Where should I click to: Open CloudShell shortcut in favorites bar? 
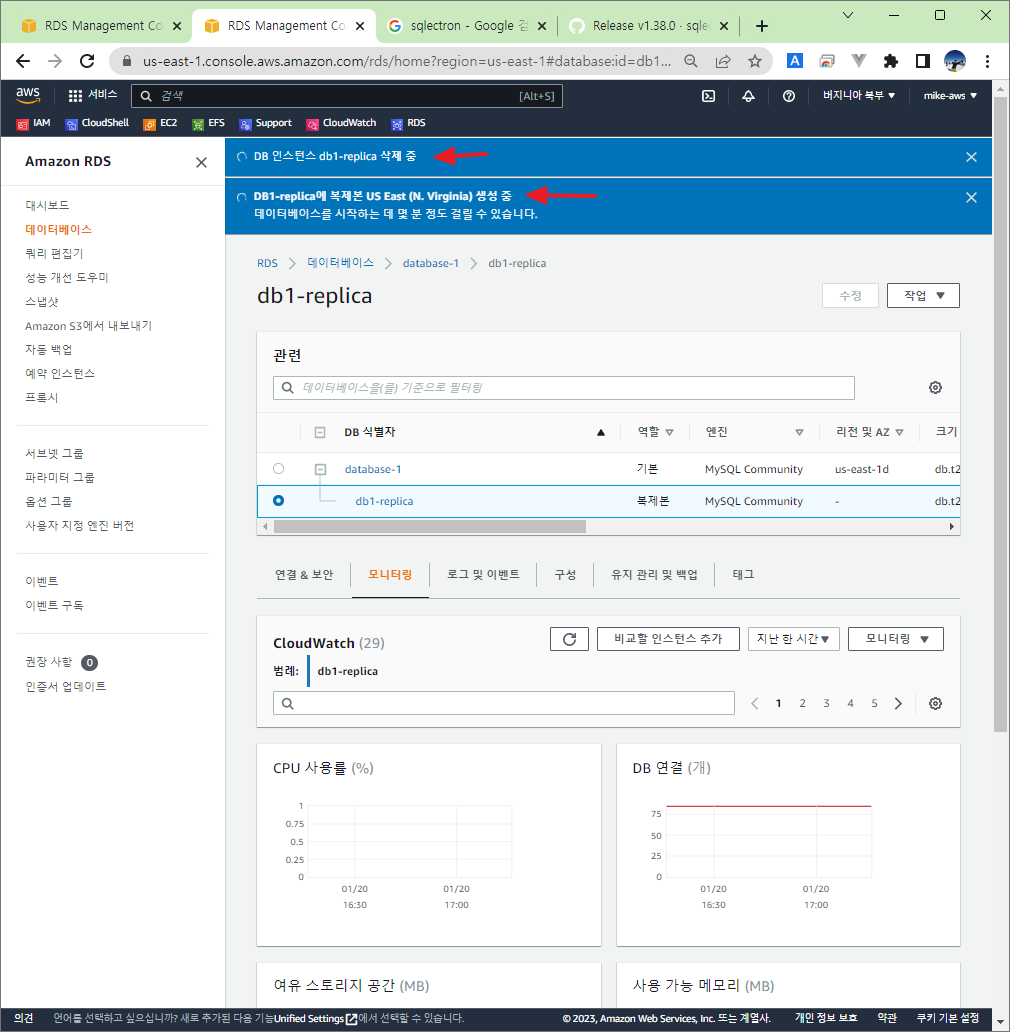click(97, 123)
